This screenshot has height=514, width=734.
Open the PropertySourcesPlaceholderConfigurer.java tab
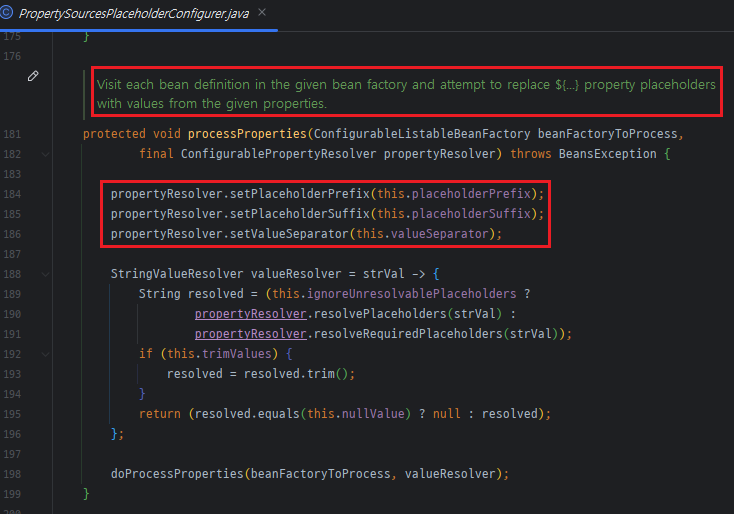133,14
